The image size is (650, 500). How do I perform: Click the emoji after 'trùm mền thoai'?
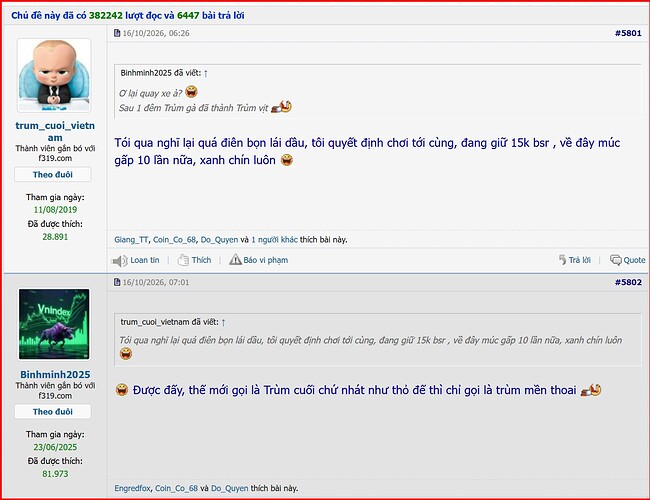click(x=591, y=390)
